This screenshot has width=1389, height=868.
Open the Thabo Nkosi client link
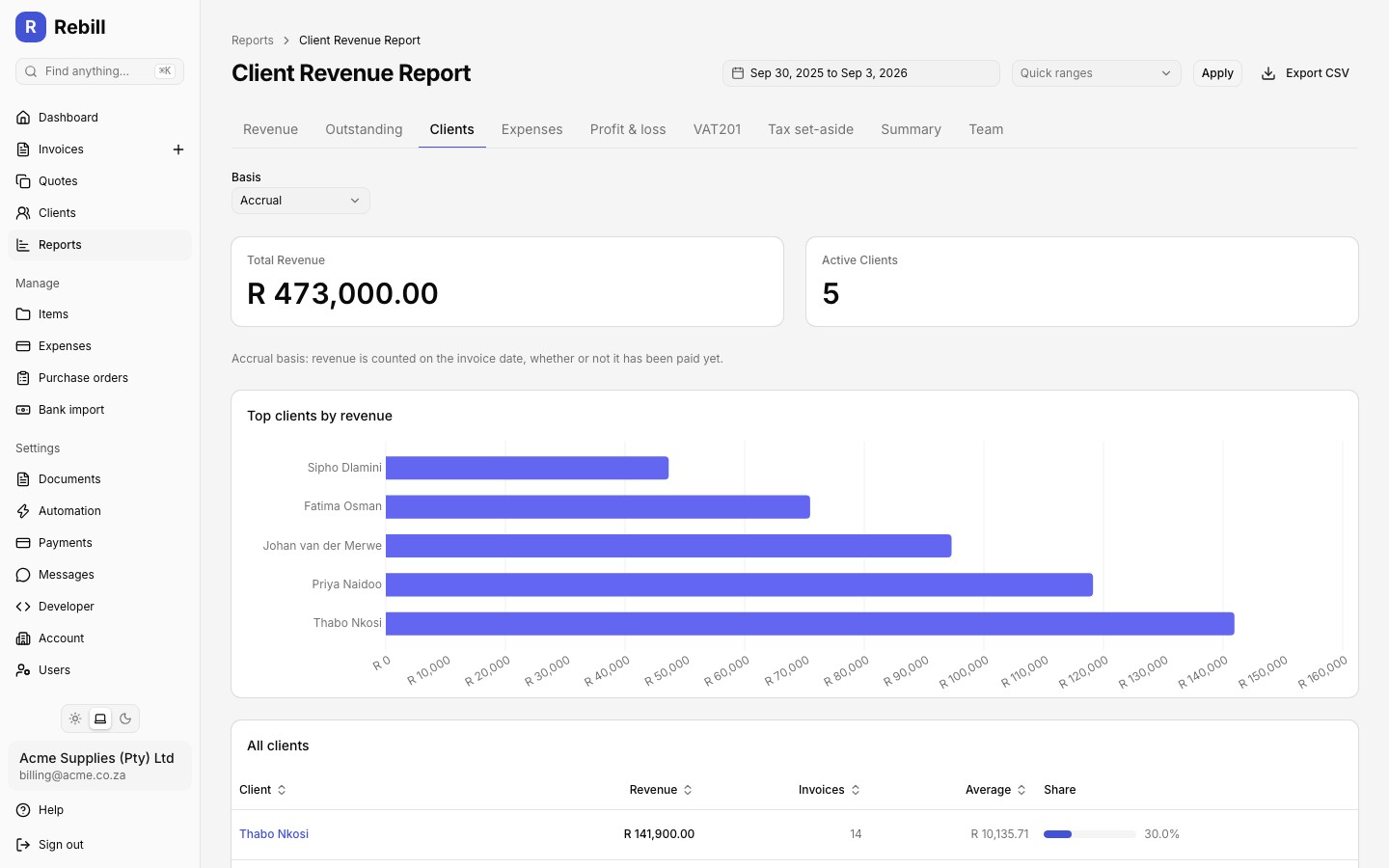[x=274, y=834]
